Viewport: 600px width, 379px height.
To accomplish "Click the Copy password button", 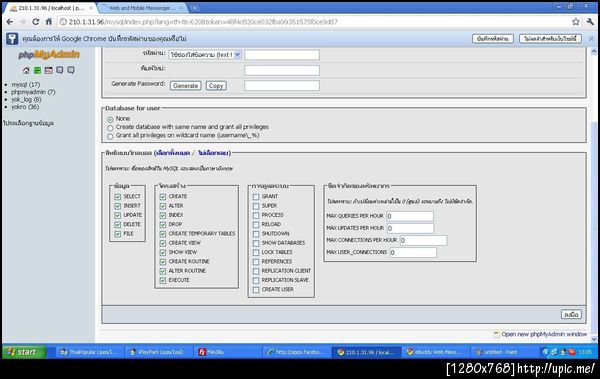I will coord(216,86).
